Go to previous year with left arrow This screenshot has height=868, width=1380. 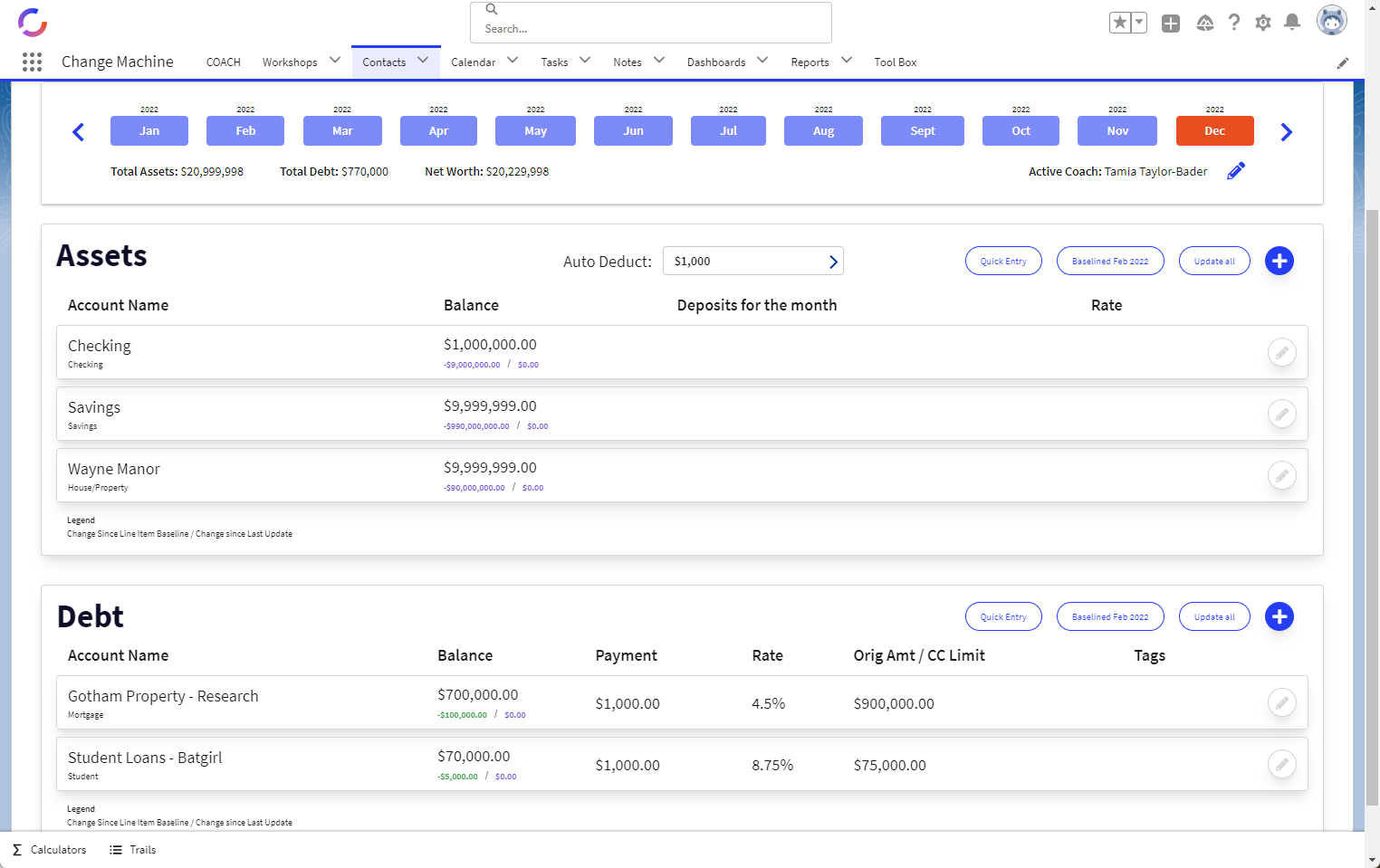click(78, 132)
